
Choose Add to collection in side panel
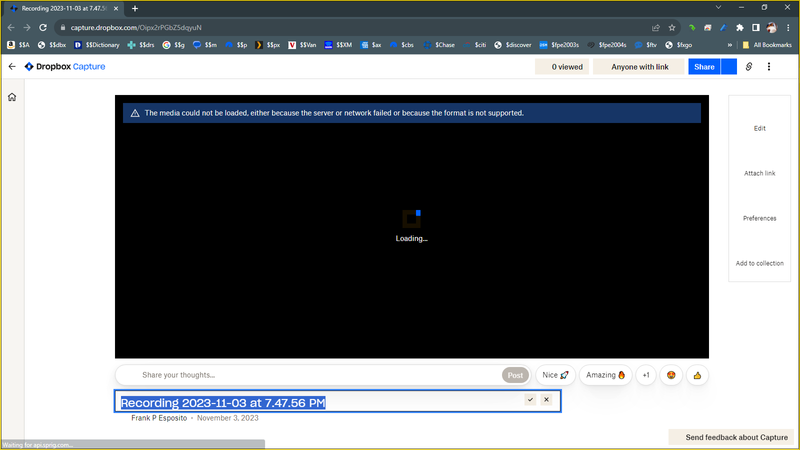pyautogui.click(x=759, y=263)
